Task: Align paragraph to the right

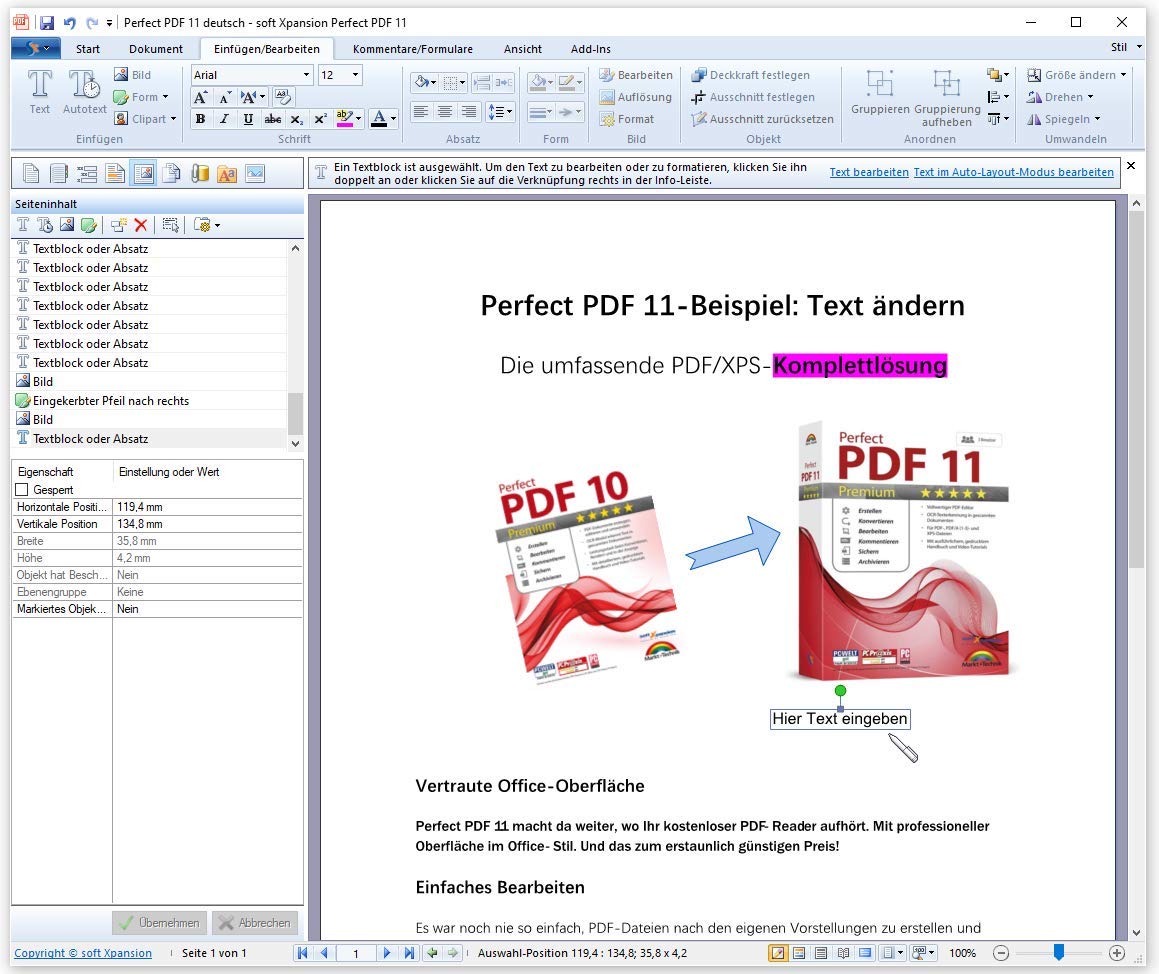Action: pos(469,112)
